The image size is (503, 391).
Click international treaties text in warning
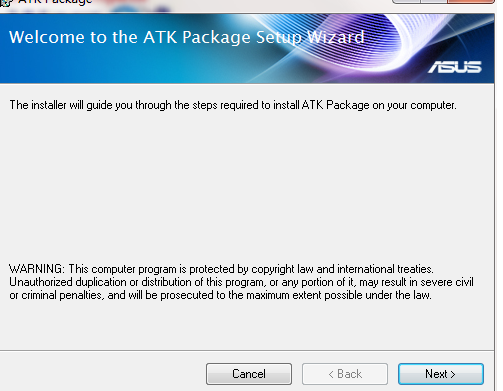[x=385, y=269]
